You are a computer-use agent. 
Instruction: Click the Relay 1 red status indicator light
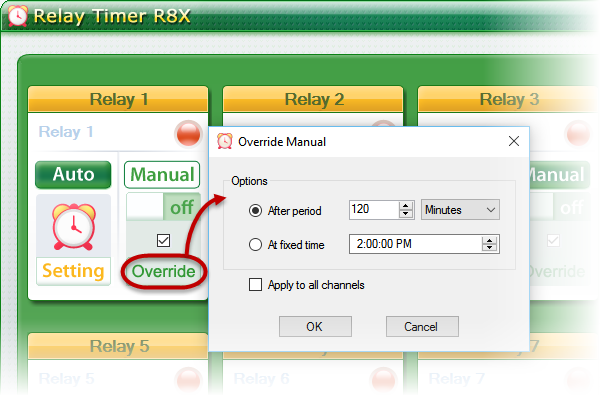[x=188, y=134]
